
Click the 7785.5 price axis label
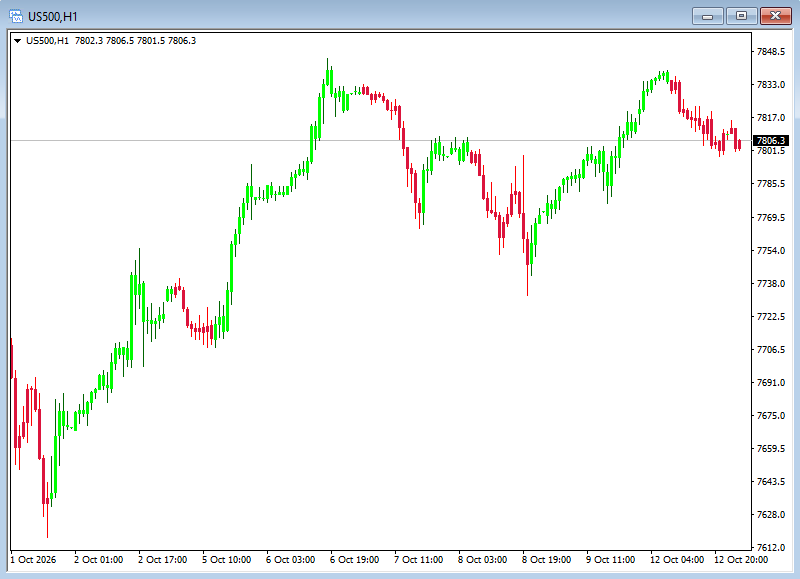click(x=771, y=184)
